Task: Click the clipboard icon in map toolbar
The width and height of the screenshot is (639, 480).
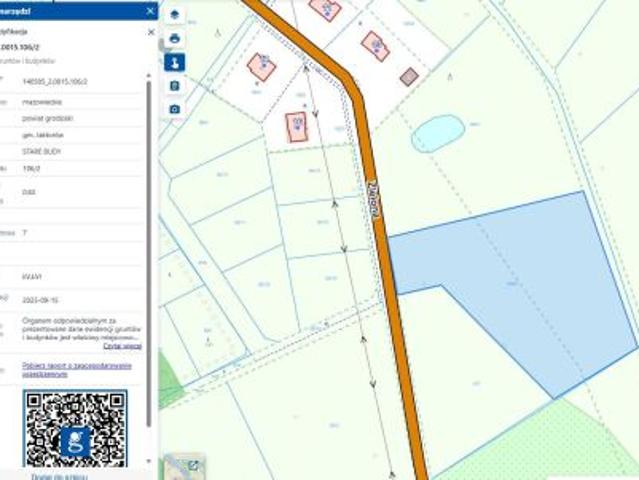Action: (x=174, y=86)
